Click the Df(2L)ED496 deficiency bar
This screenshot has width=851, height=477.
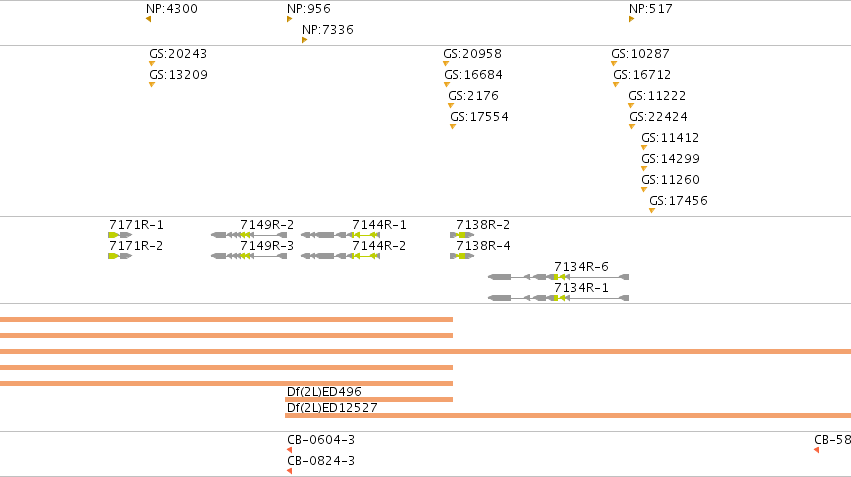[369, 400]
